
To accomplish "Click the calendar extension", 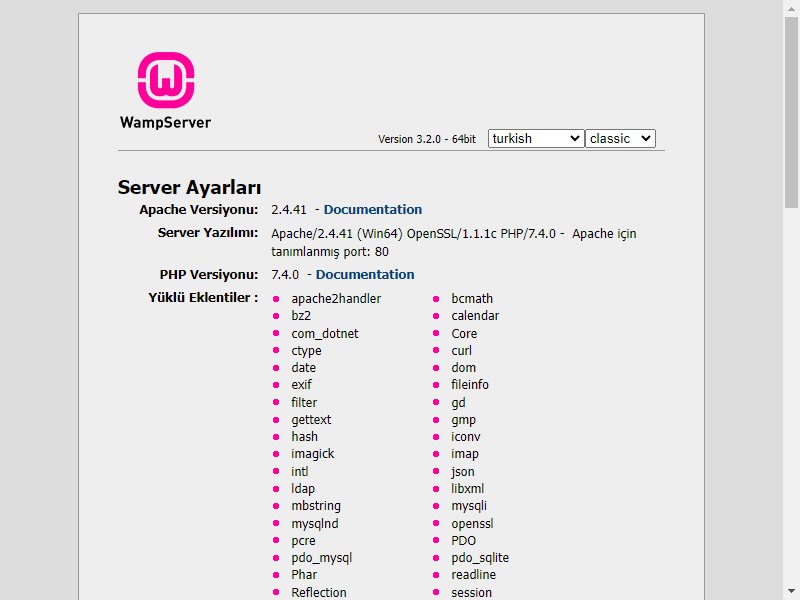I will pos(475,316).
